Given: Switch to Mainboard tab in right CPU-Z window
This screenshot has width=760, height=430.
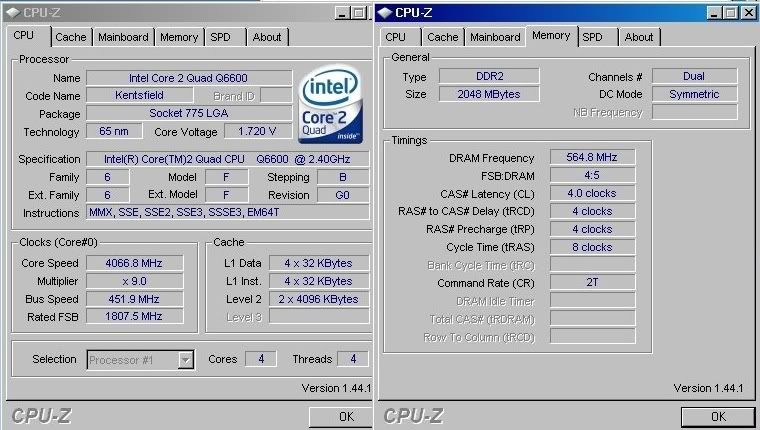Looking at the screenshot, I should [495, 37].
